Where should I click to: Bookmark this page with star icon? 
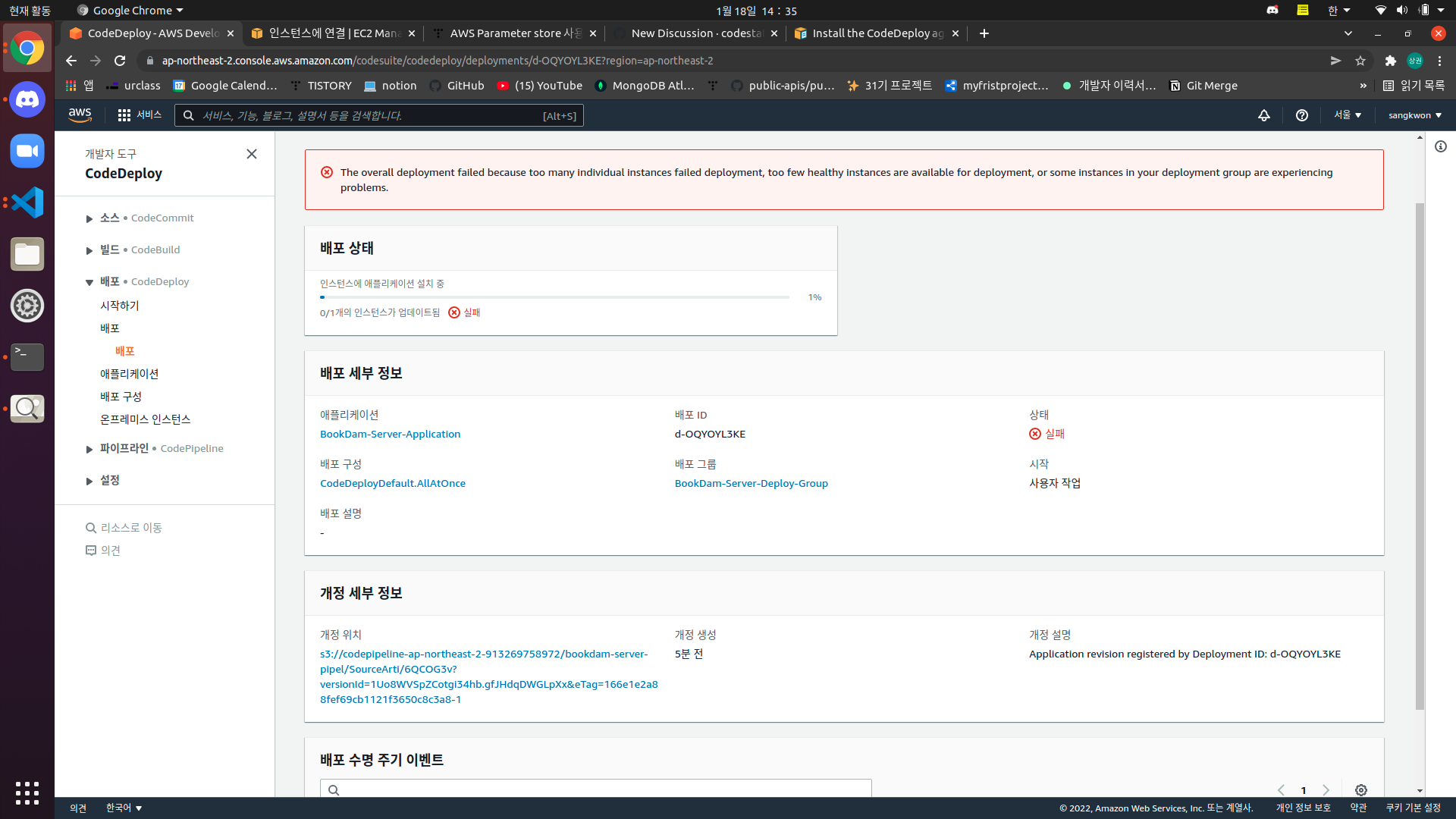tap(1360, 61)
